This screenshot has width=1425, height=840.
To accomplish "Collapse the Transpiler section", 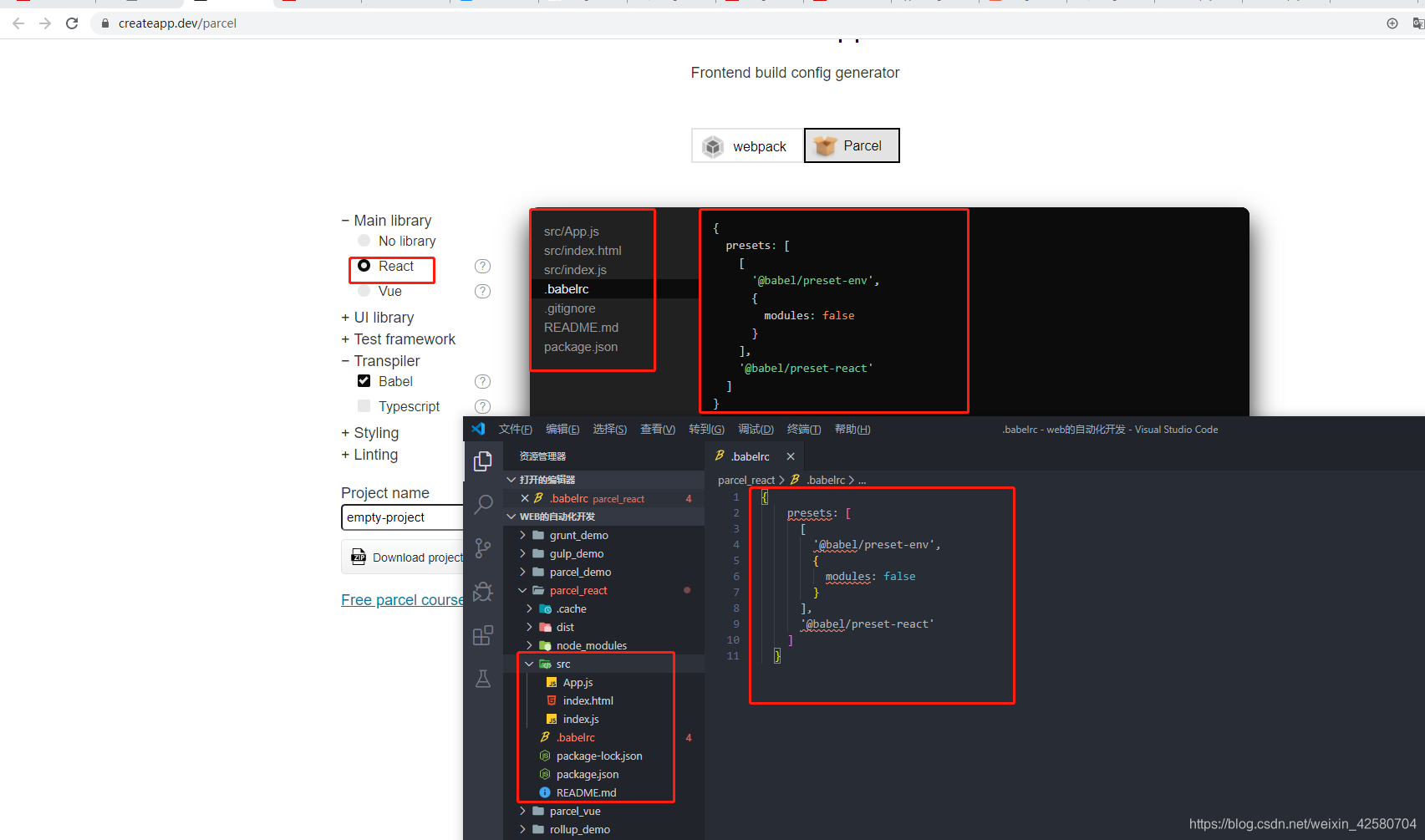I will pos(380,361).
